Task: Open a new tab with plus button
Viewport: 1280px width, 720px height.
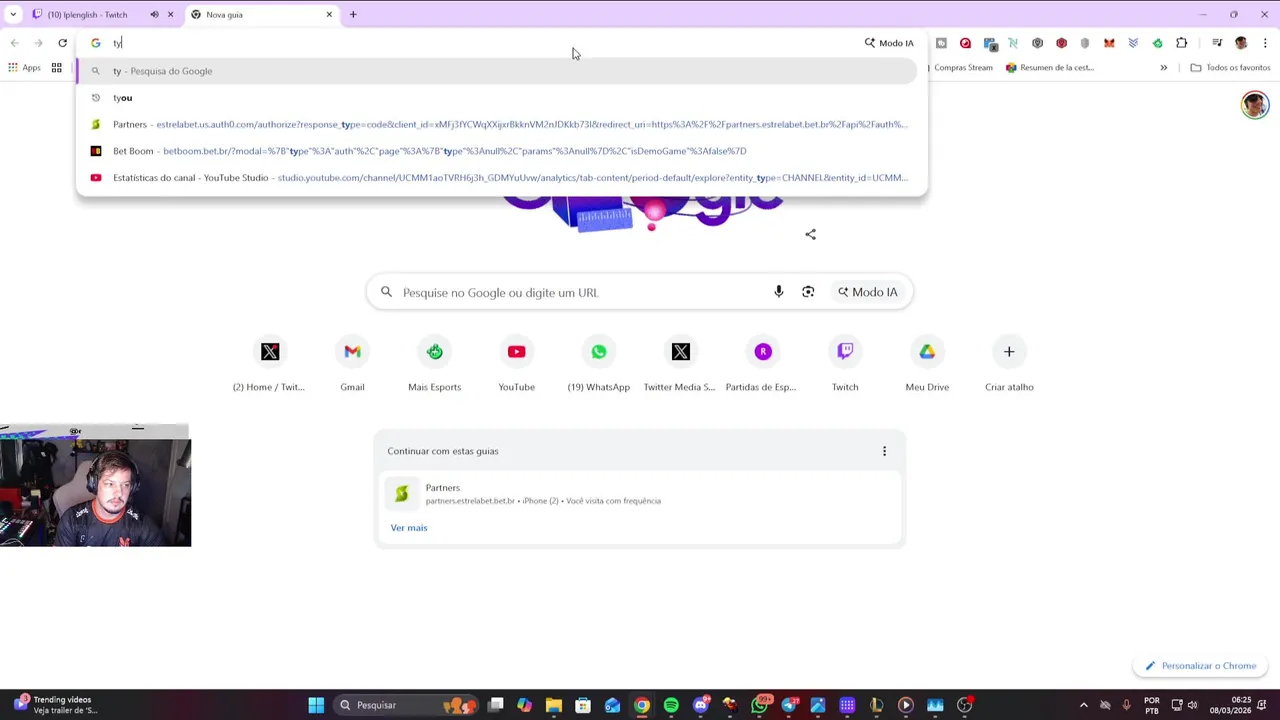Action: (x=353, y=15)
